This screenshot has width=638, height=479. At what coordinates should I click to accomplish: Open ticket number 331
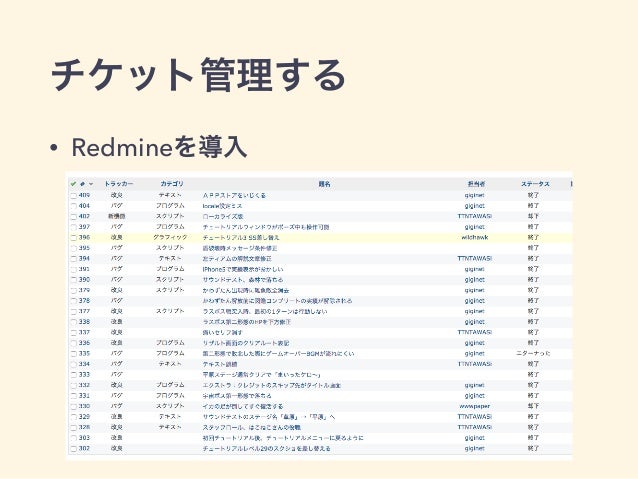coord(84,396)
